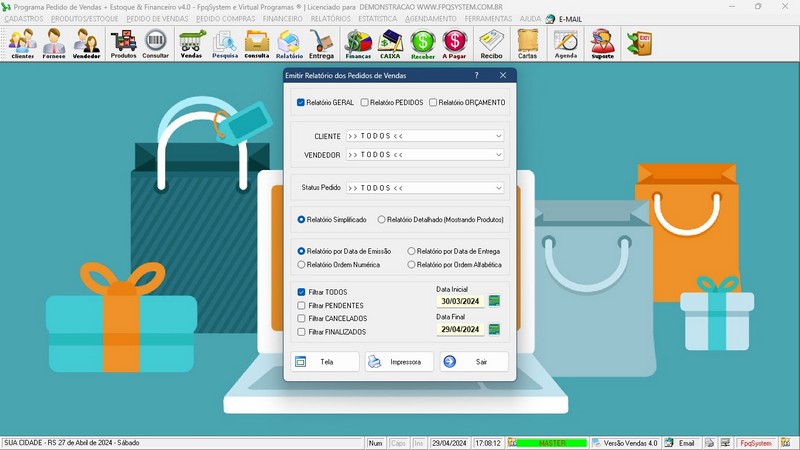
Task: Check the Relatório ORÇAMENTO checkbox
Action: point(433,103)
